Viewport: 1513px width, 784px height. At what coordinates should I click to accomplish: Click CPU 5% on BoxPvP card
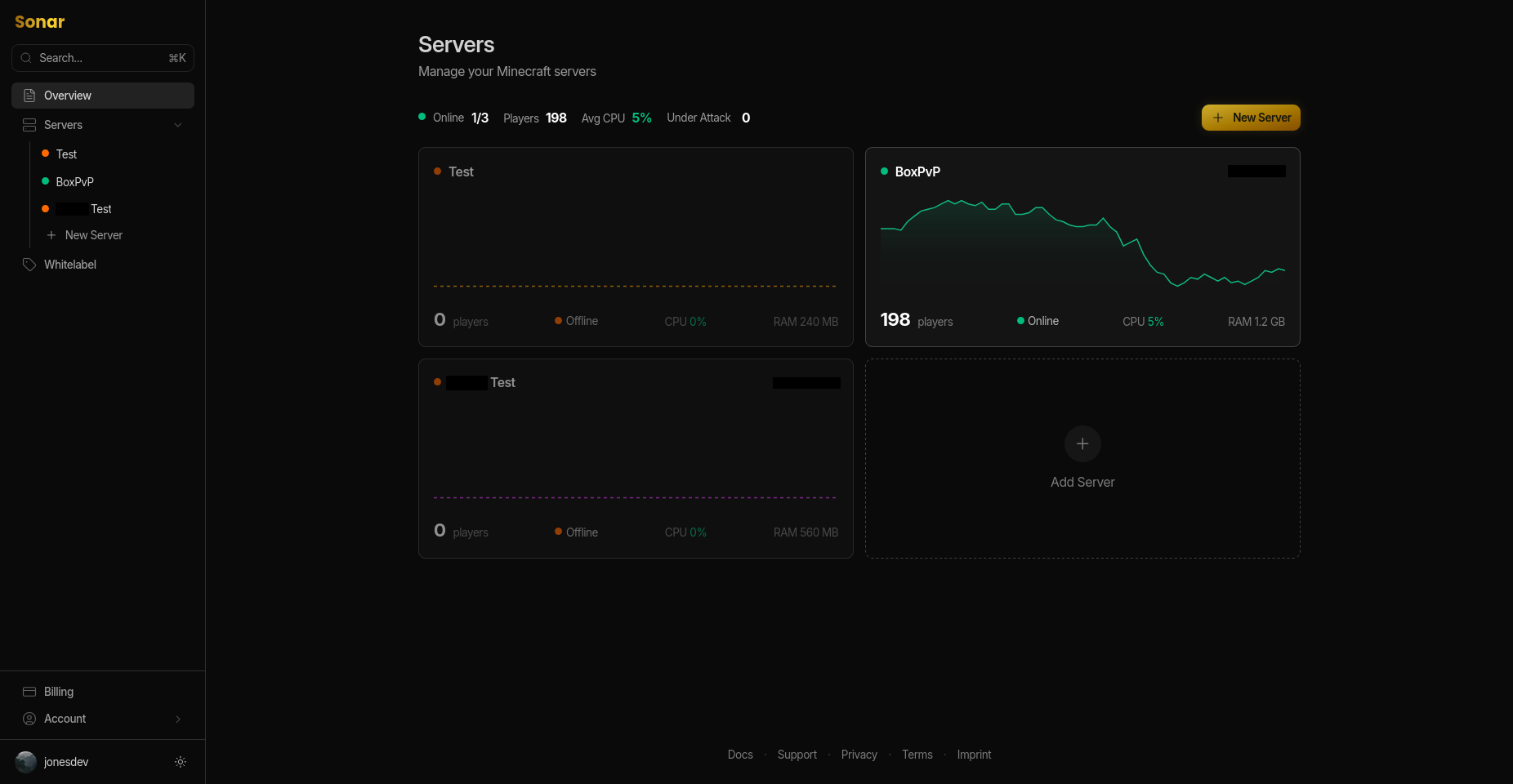1143,322
